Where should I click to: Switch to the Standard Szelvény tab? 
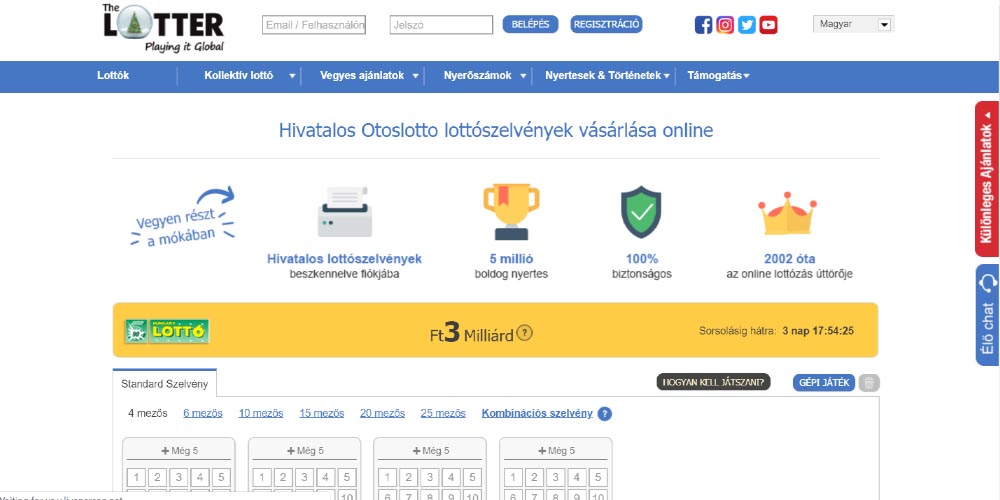coord(164,383)
